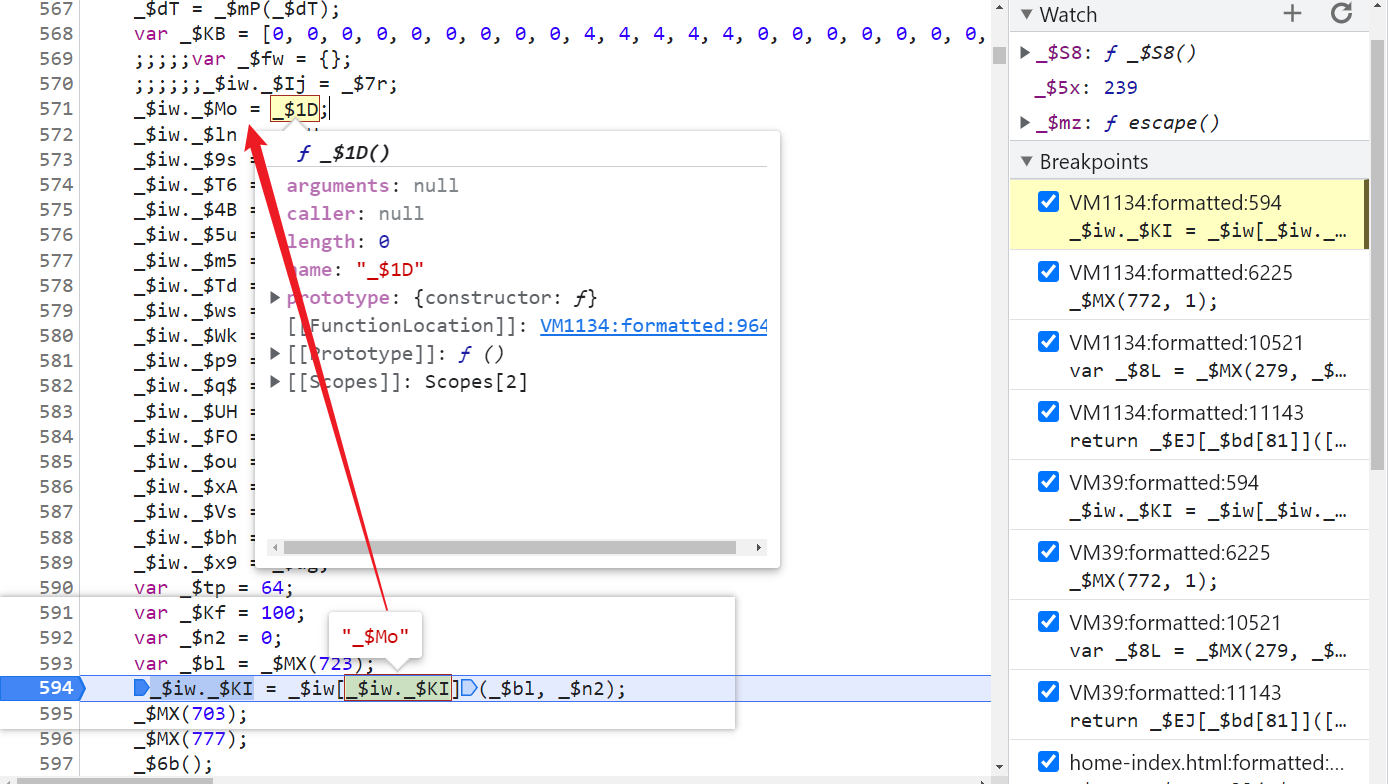Add a new watch expression
The height and width of the screenshot is (784, 1388).
click(1293, 14)
